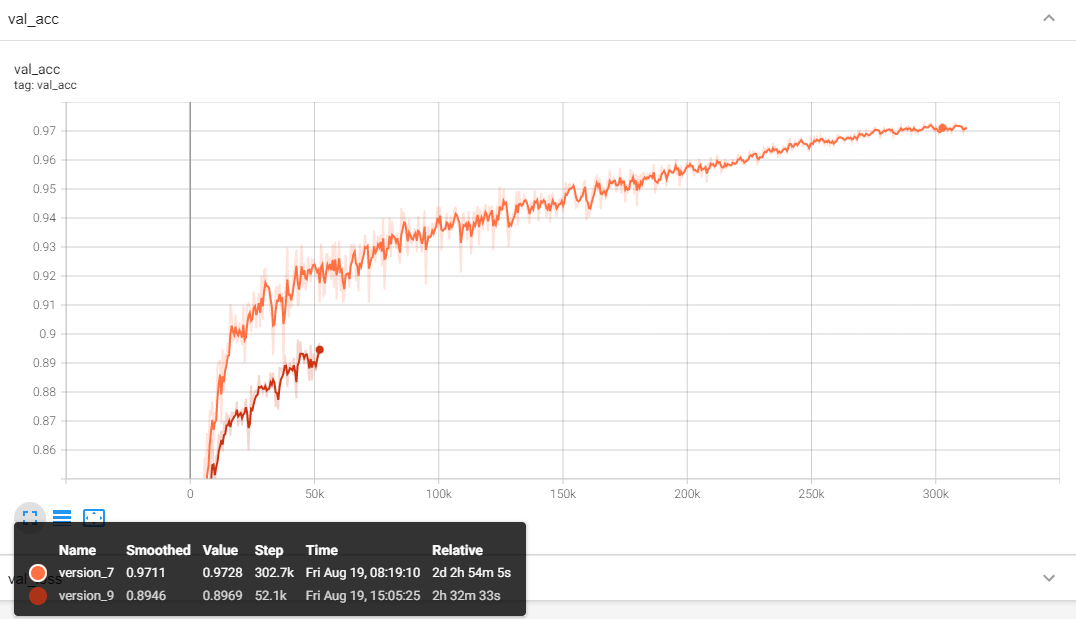Click the 150k label on the x-axis

pyautogui.click(x=563, y=494)
